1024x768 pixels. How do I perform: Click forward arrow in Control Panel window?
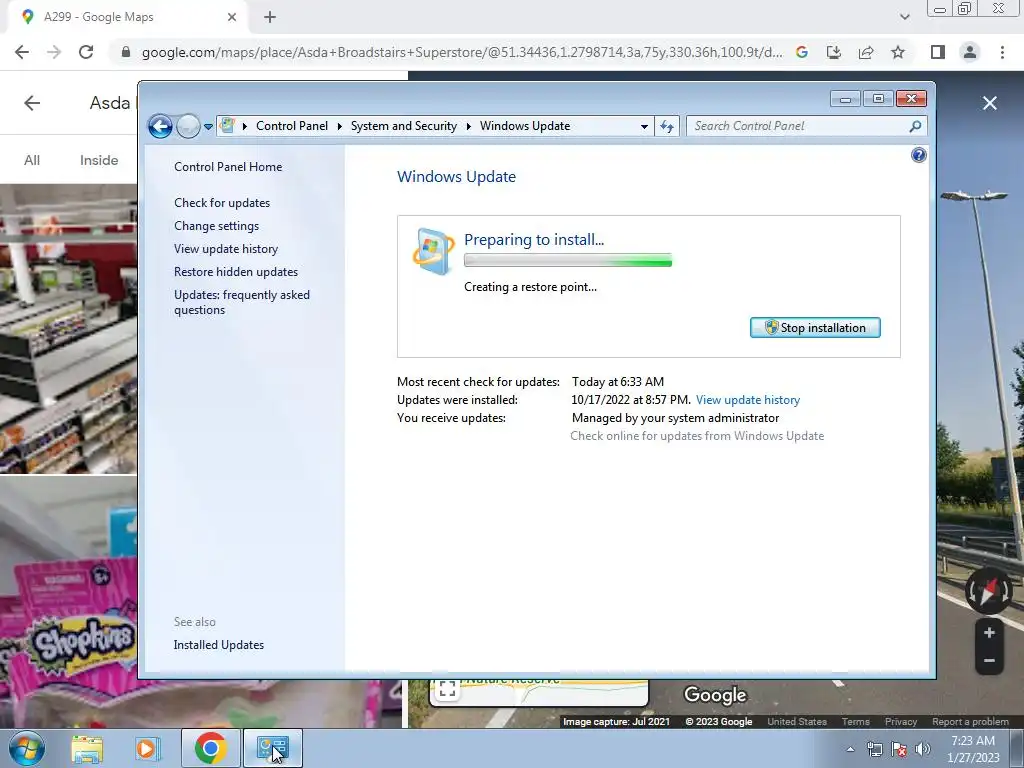[x=188, y=126]
